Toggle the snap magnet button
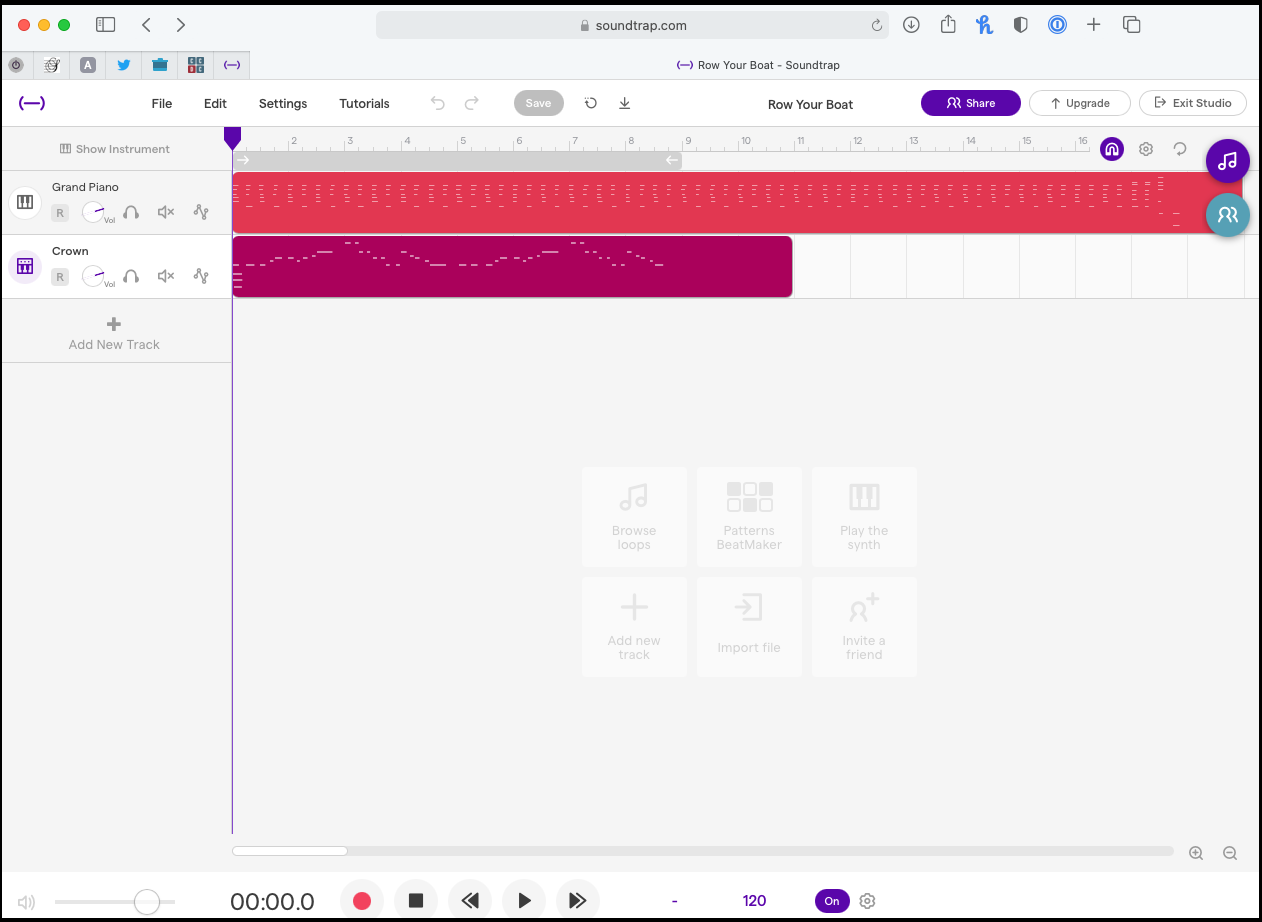Image resolution: width=1262 pixels, height=922 pixels. [1112, 149]
